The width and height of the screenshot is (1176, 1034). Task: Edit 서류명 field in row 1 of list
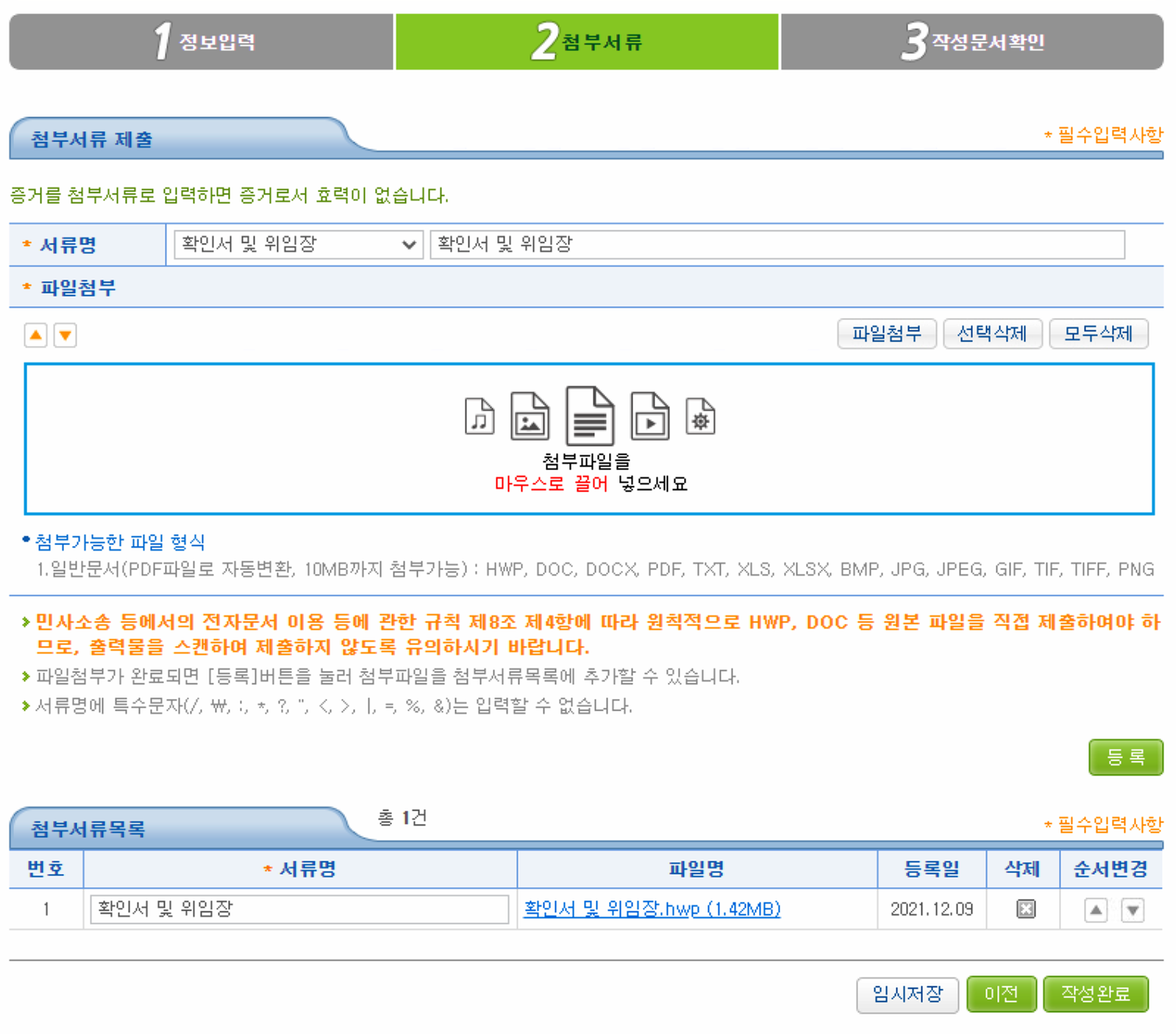tap(300, 909)
